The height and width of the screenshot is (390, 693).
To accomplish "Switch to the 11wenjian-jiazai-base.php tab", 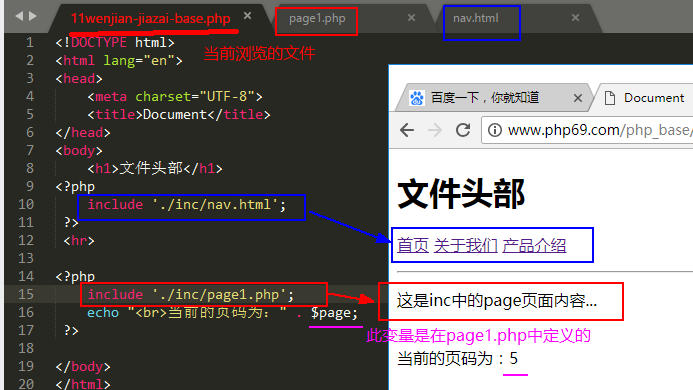I will point(150,19).
